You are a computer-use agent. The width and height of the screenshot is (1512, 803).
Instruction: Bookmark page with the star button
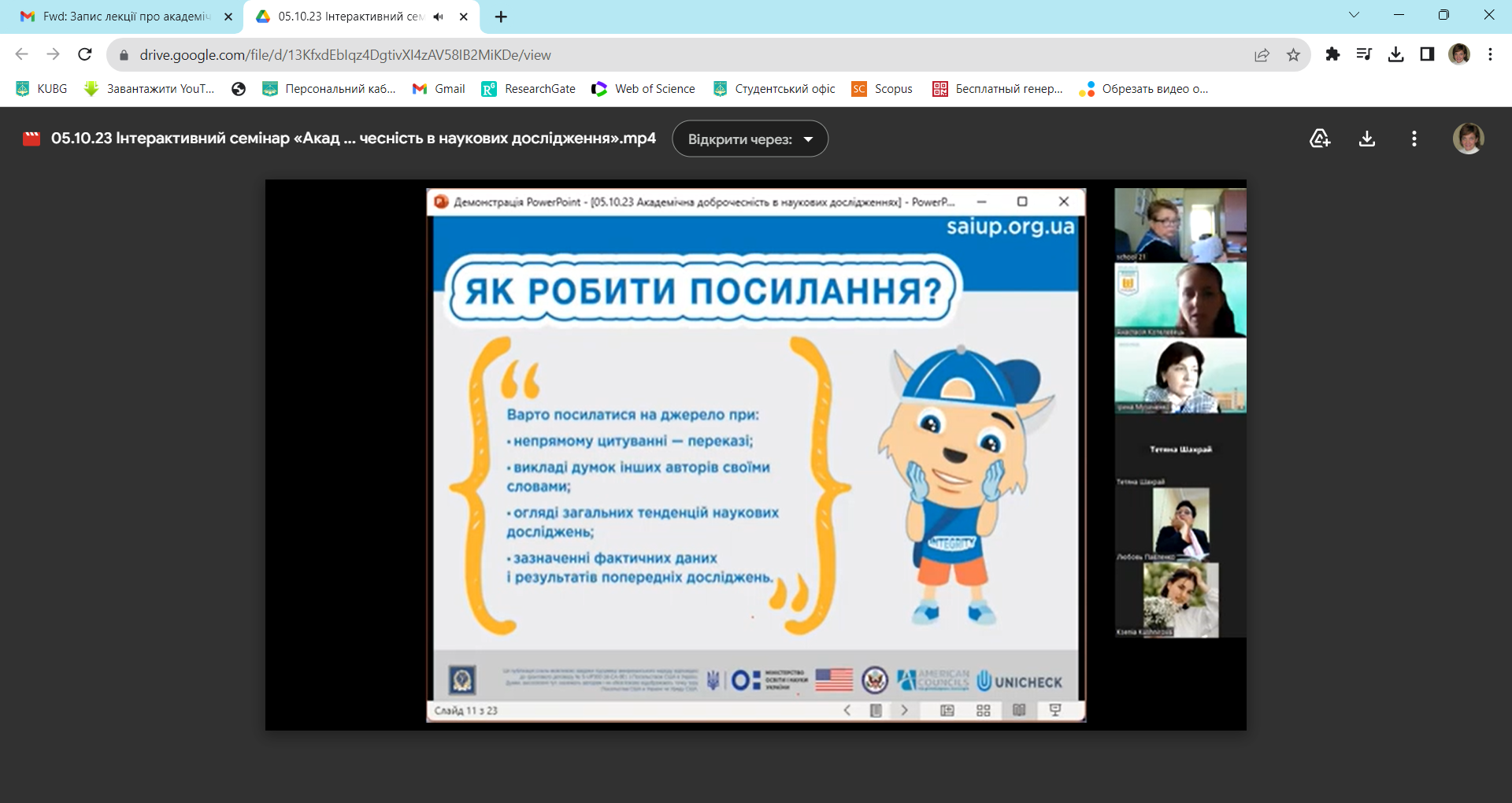1292,54
